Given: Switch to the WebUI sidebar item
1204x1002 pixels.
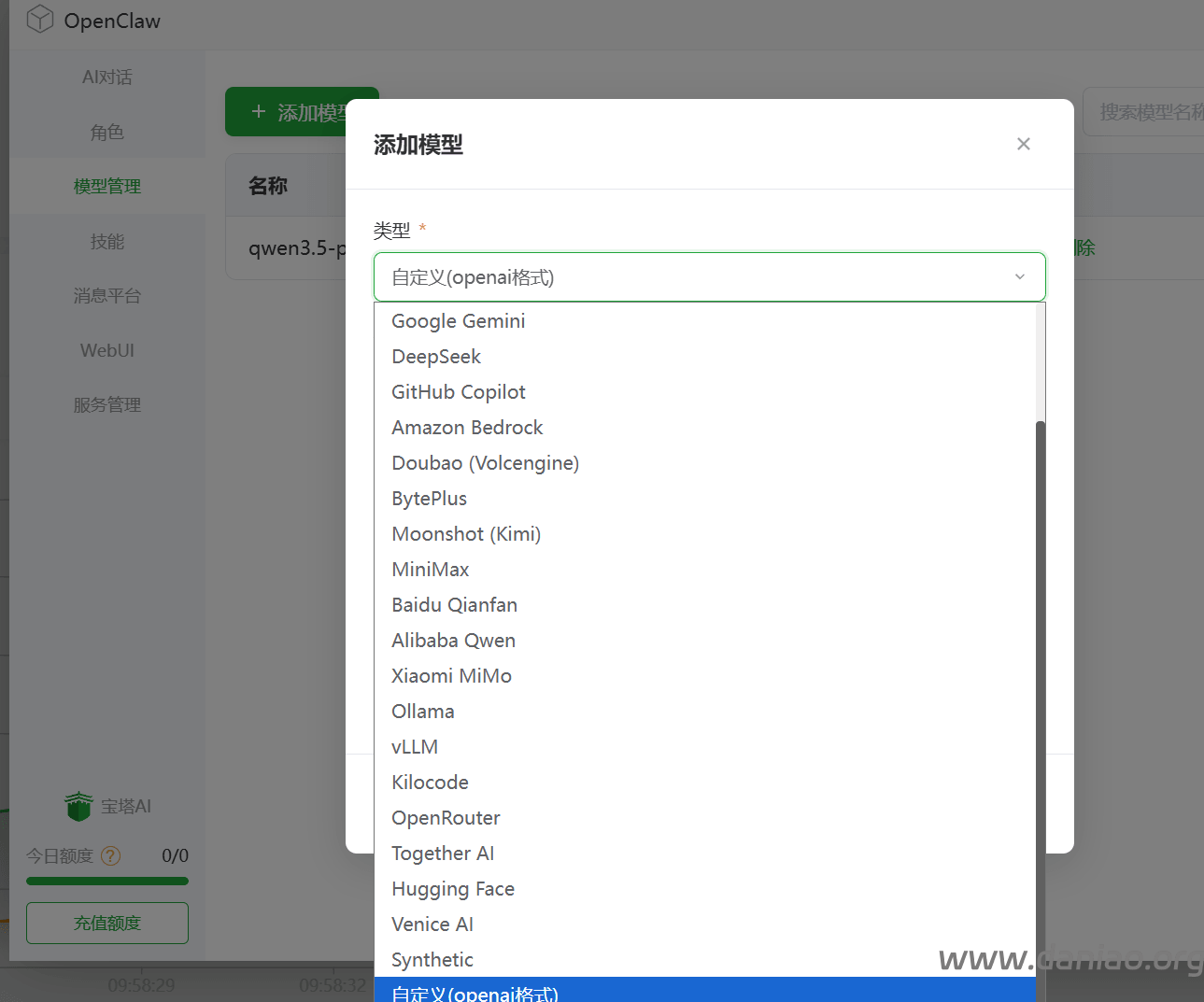Looking at the screenshot, I should tap(106, 350).
